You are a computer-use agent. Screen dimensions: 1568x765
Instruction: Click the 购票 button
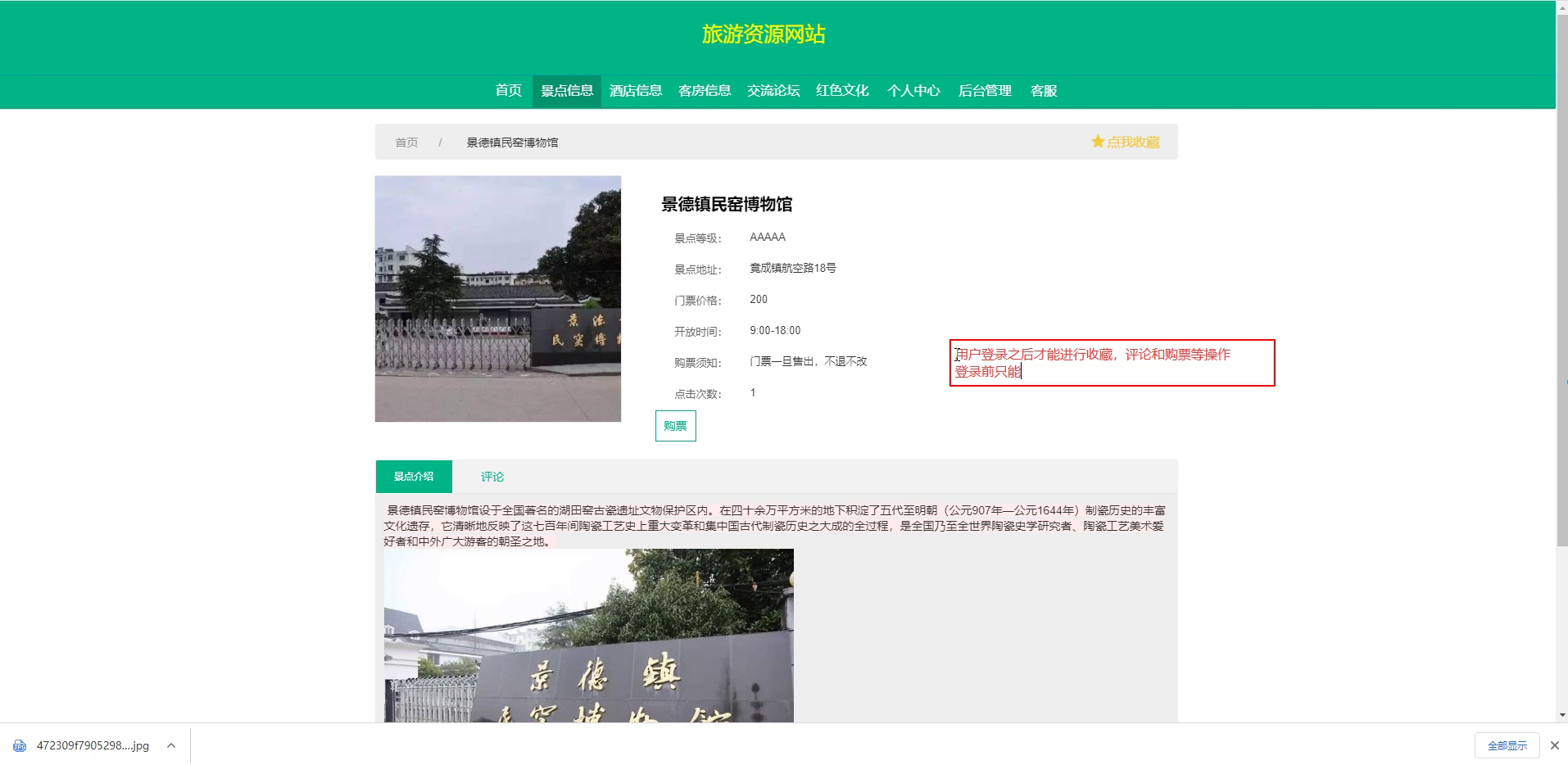point(676,426)
